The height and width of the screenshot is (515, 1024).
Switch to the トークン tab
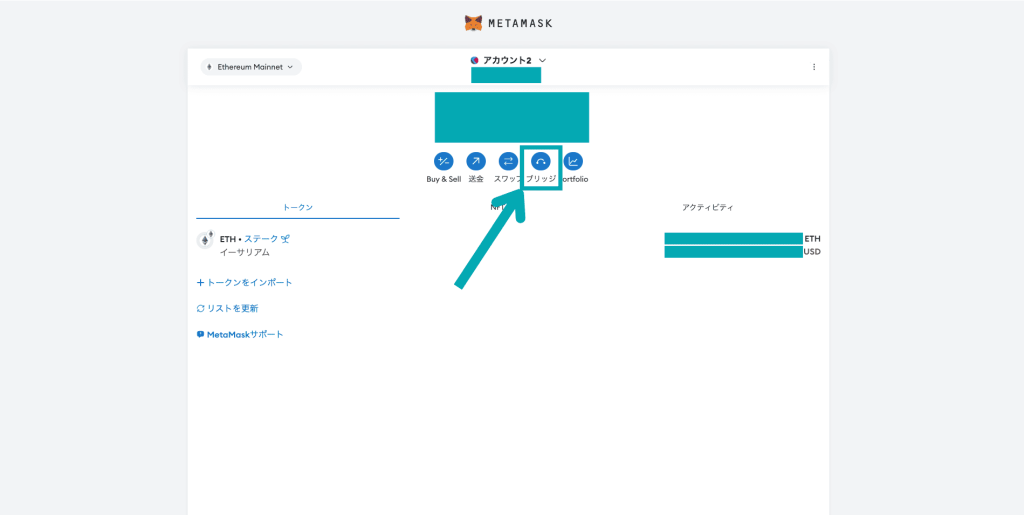click(x=297, y=207)
